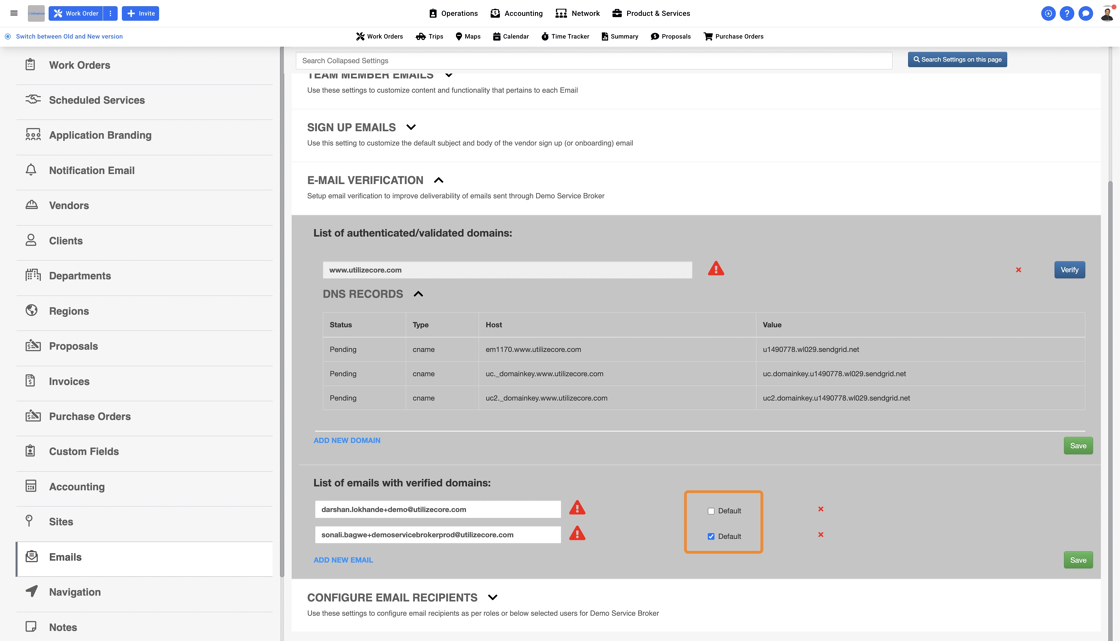Expand Sign Up Emails section
This screenshot has width=1120, height=641.
411,127
